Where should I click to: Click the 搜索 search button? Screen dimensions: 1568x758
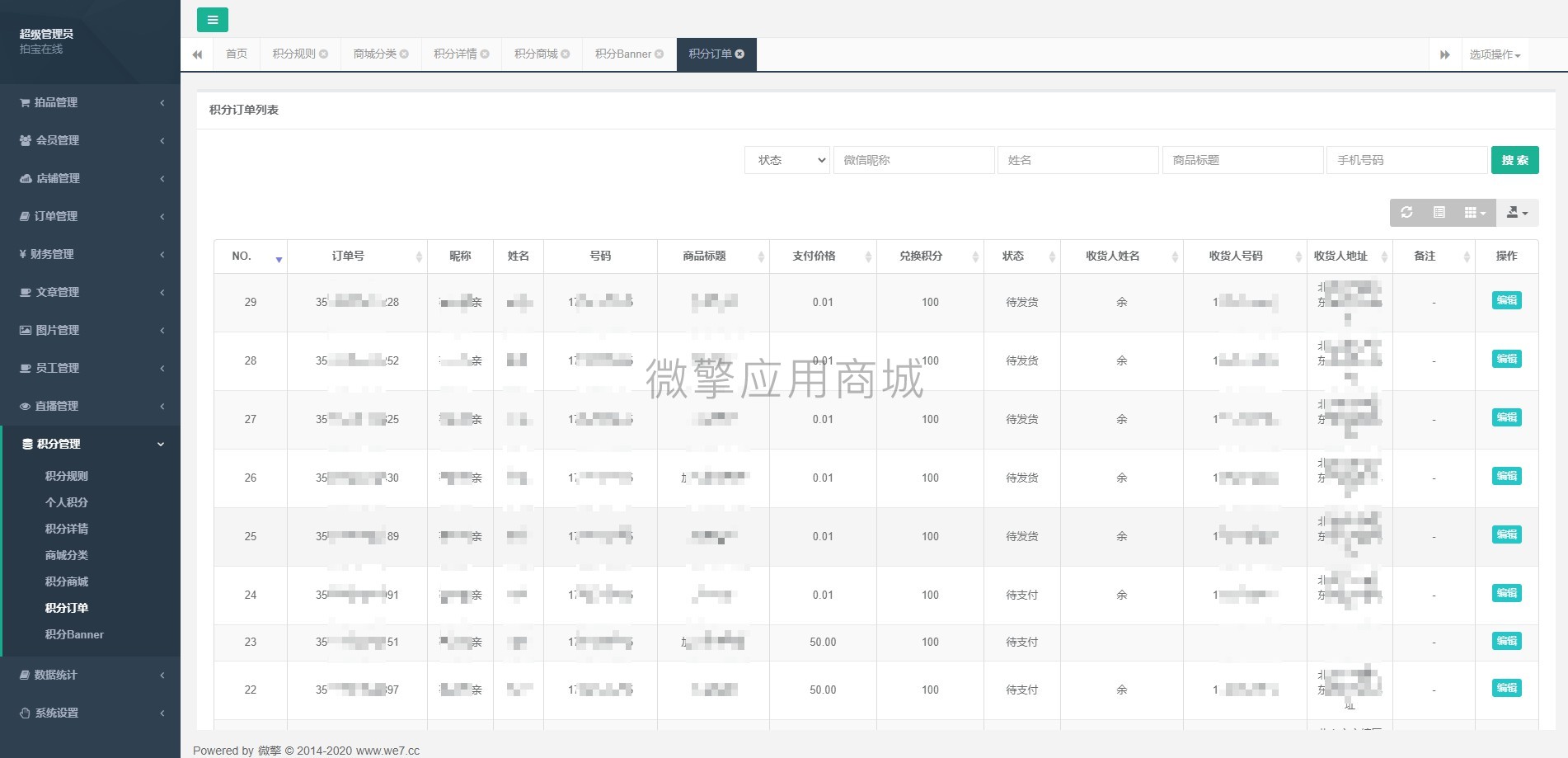[1515, 160]
